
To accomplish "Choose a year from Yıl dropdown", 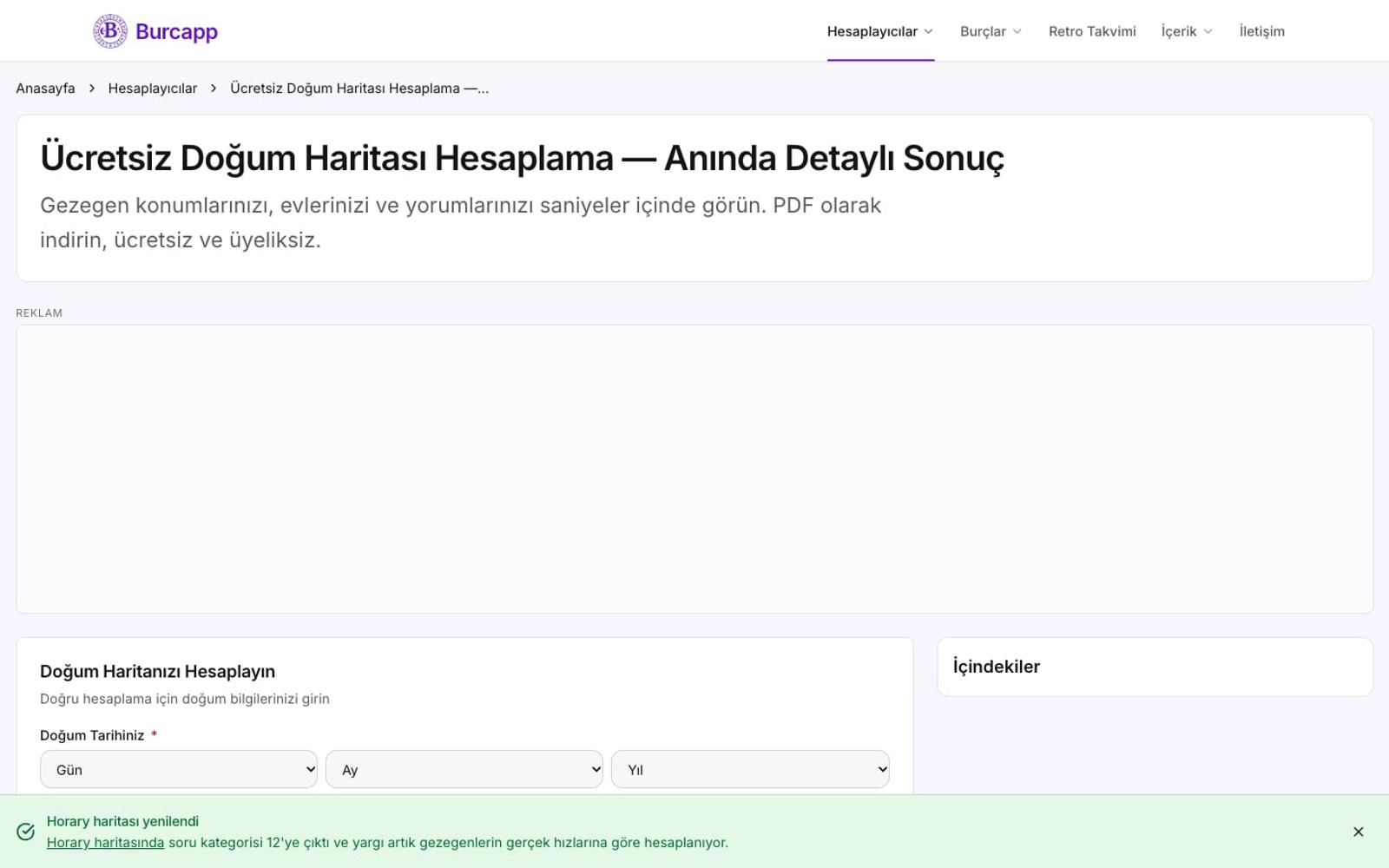I will (x=750, y=769).
